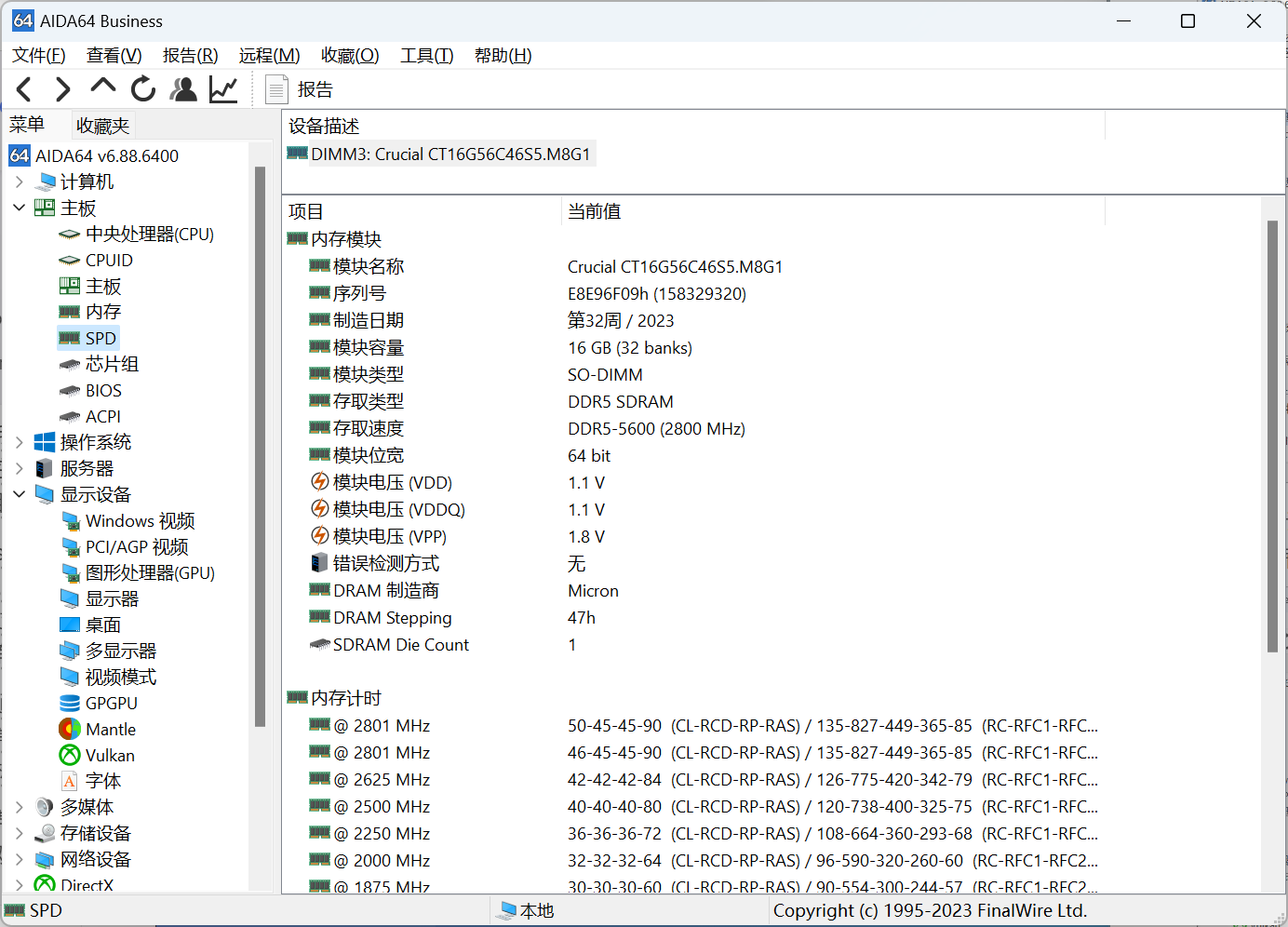
Task: Open the 报告(R) menu
Action: tap(191, 56)
